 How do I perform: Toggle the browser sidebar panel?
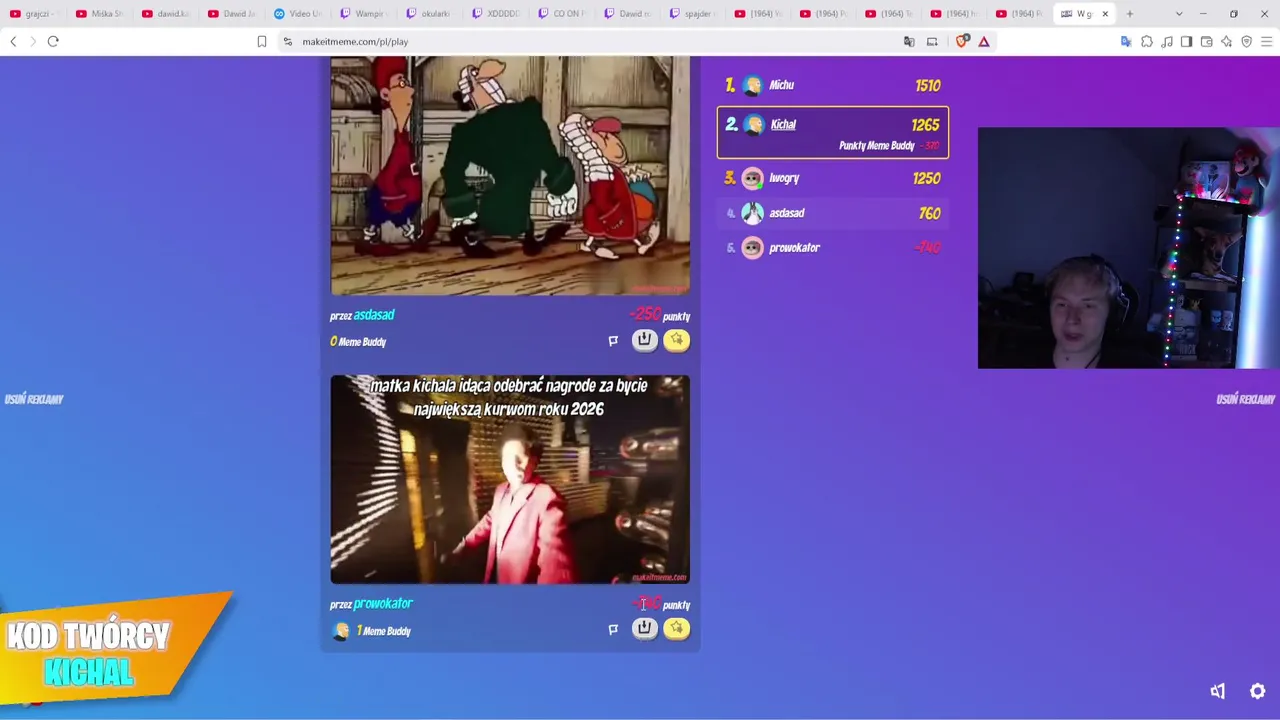click(1186, 41)
